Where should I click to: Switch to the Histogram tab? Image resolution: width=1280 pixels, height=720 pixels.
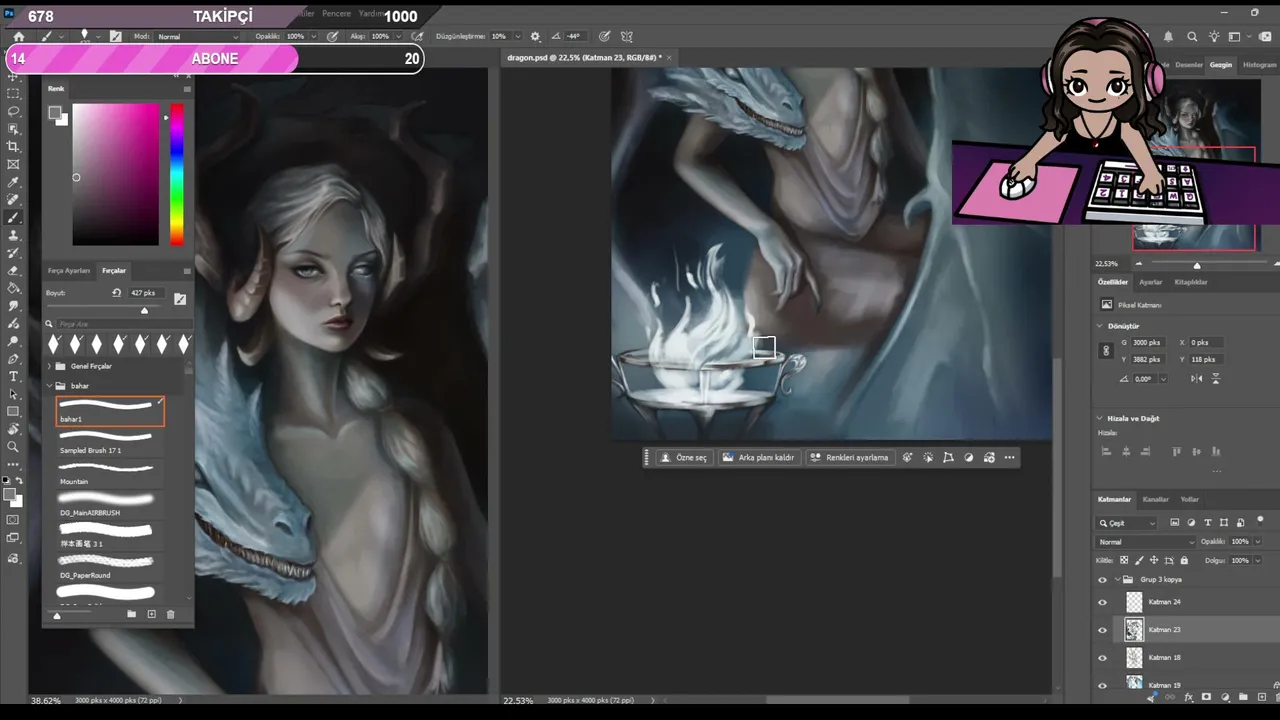click(1260, 65)
